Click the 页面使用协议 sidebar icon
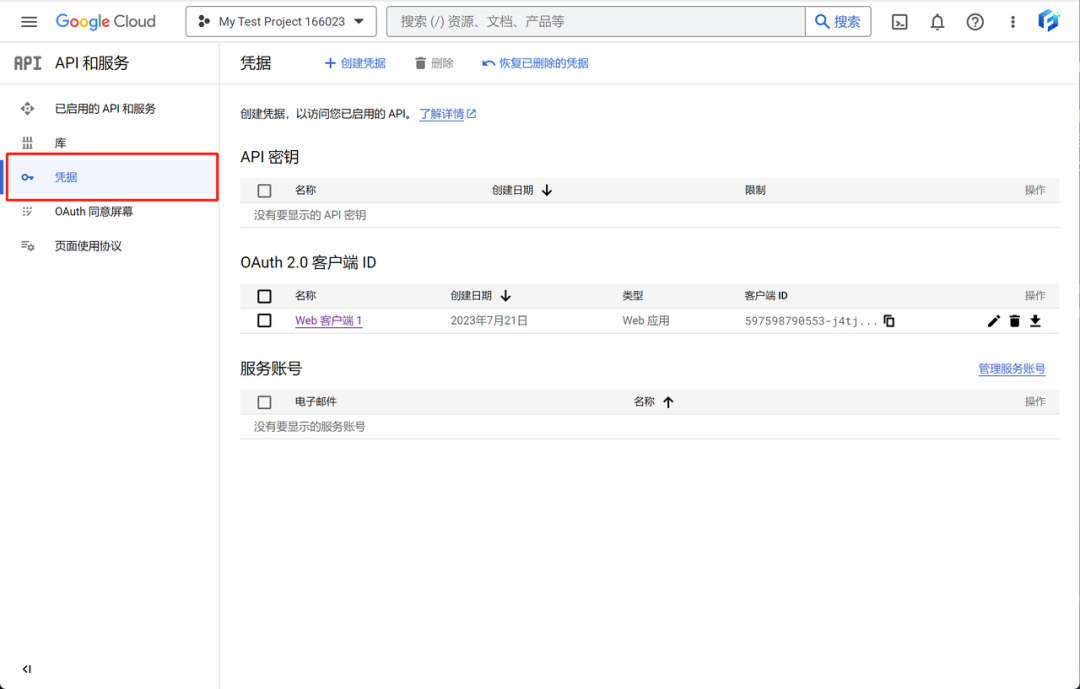Screen dimensions: 1080x689 point(28,246)
